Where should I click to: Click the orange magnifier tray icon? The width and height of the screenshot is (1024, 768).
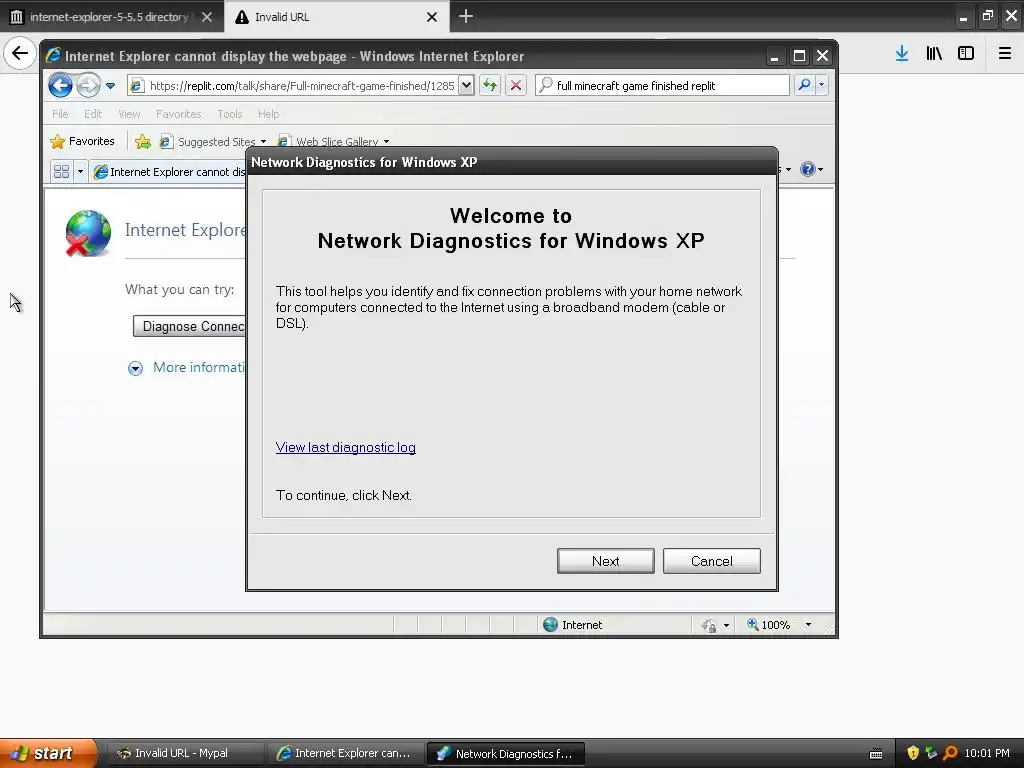pos(950,753)
